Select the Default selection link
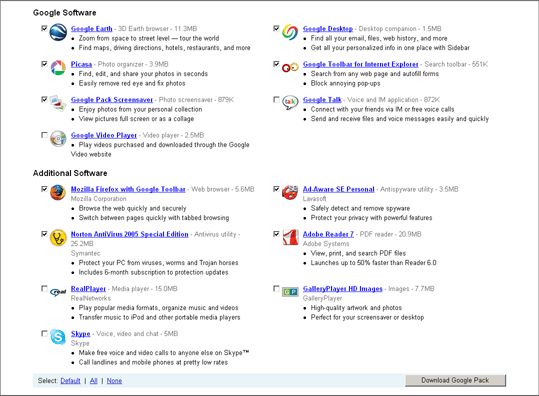Image resolution: width=539 pixels, height=396 pixels. pos(70,381)
